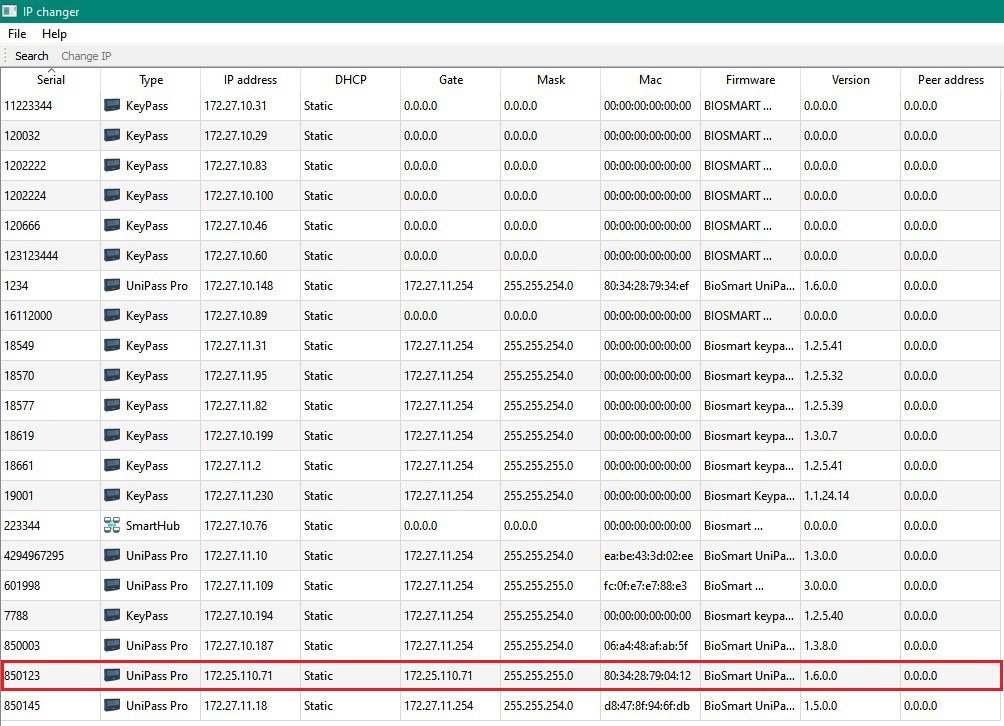Sort by Mask column header
The width and height of the screenshot is (1004, 726).
click(x=551, y=80)
